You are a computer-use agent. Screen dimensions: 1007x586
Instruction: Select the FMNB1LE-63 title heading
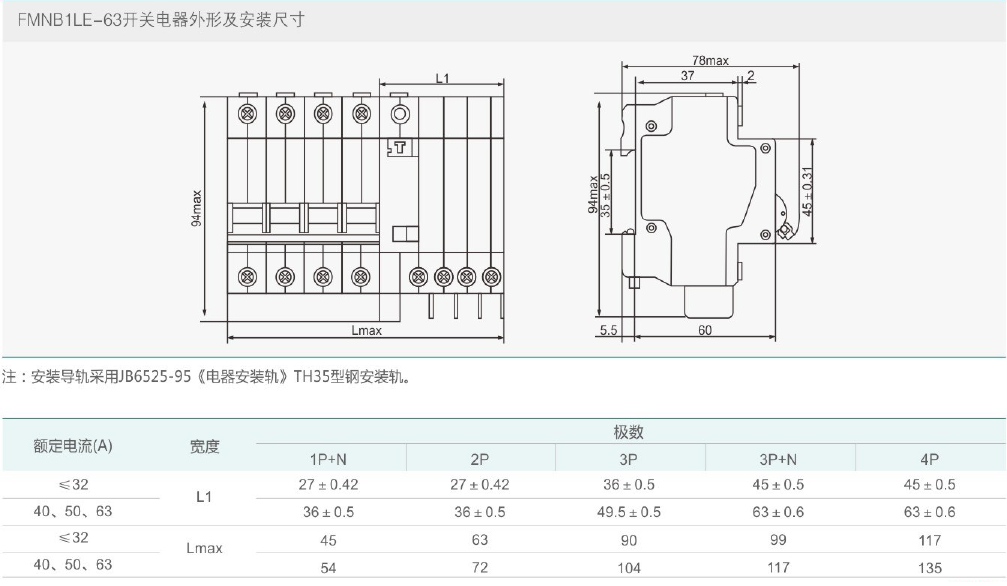click(153, 20)
